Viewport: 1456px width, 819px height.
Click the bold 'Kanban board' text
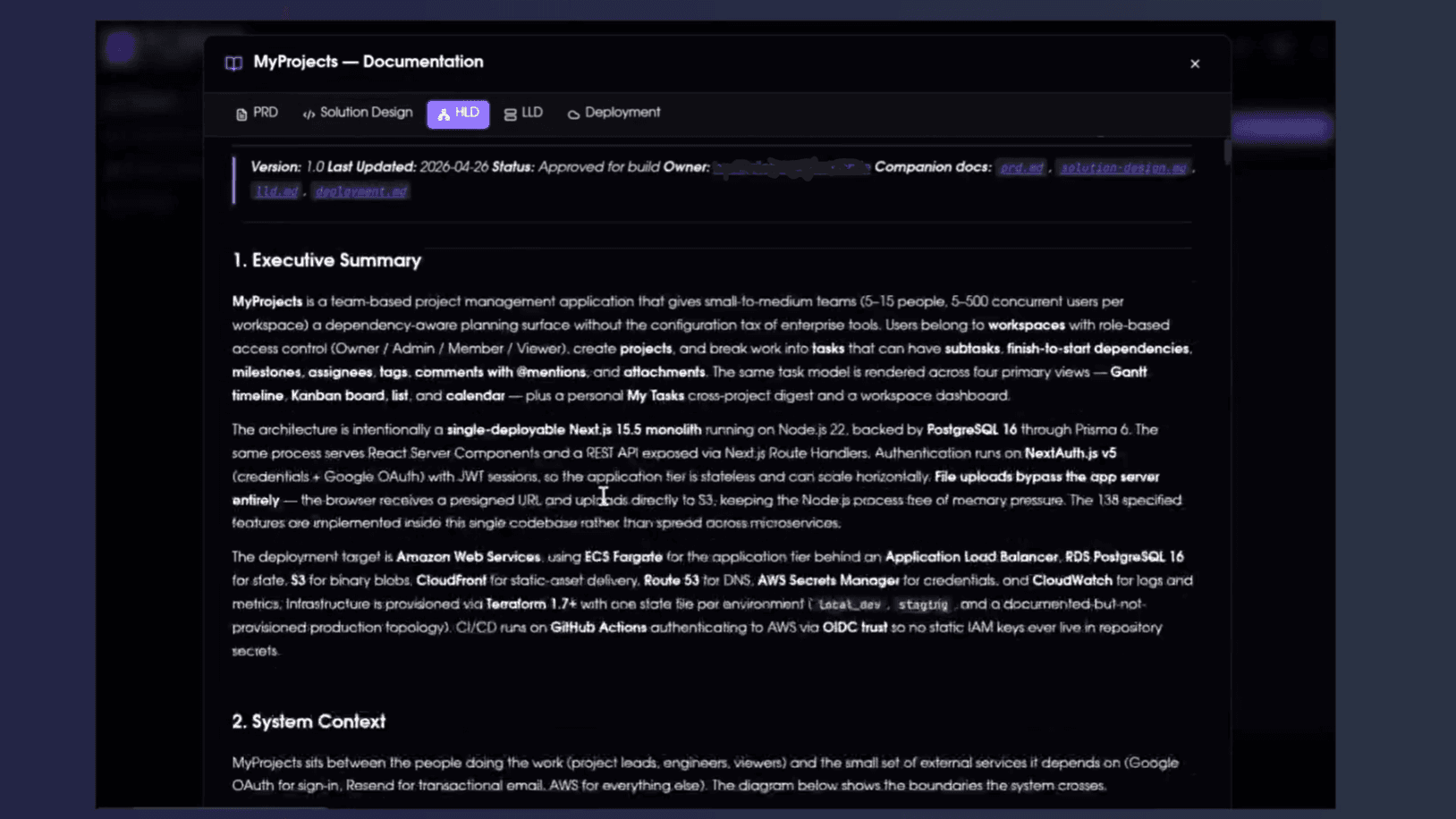pos(337,395)
